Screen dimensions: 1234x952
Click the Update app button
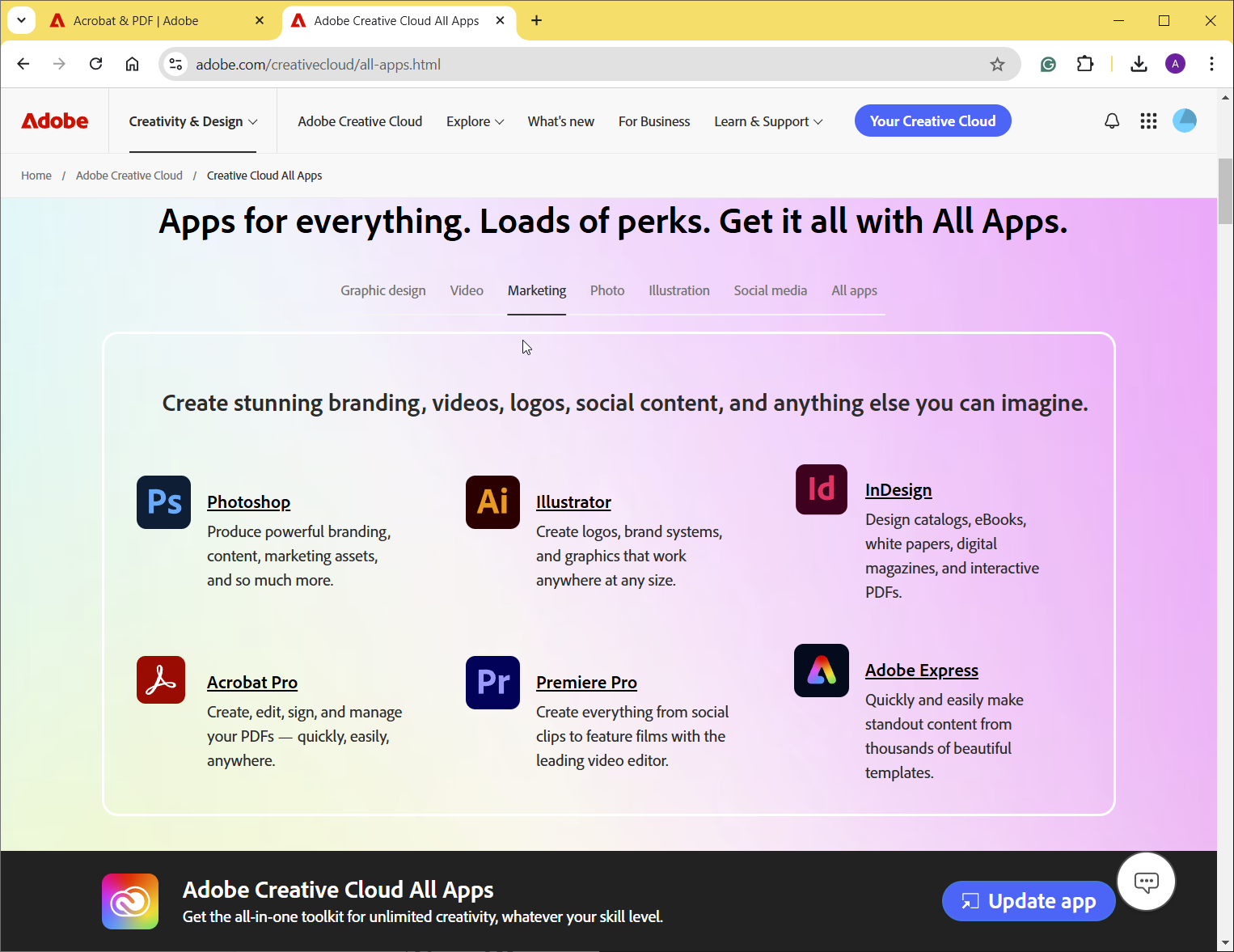pyautogui.click(x=1028, y=901)
